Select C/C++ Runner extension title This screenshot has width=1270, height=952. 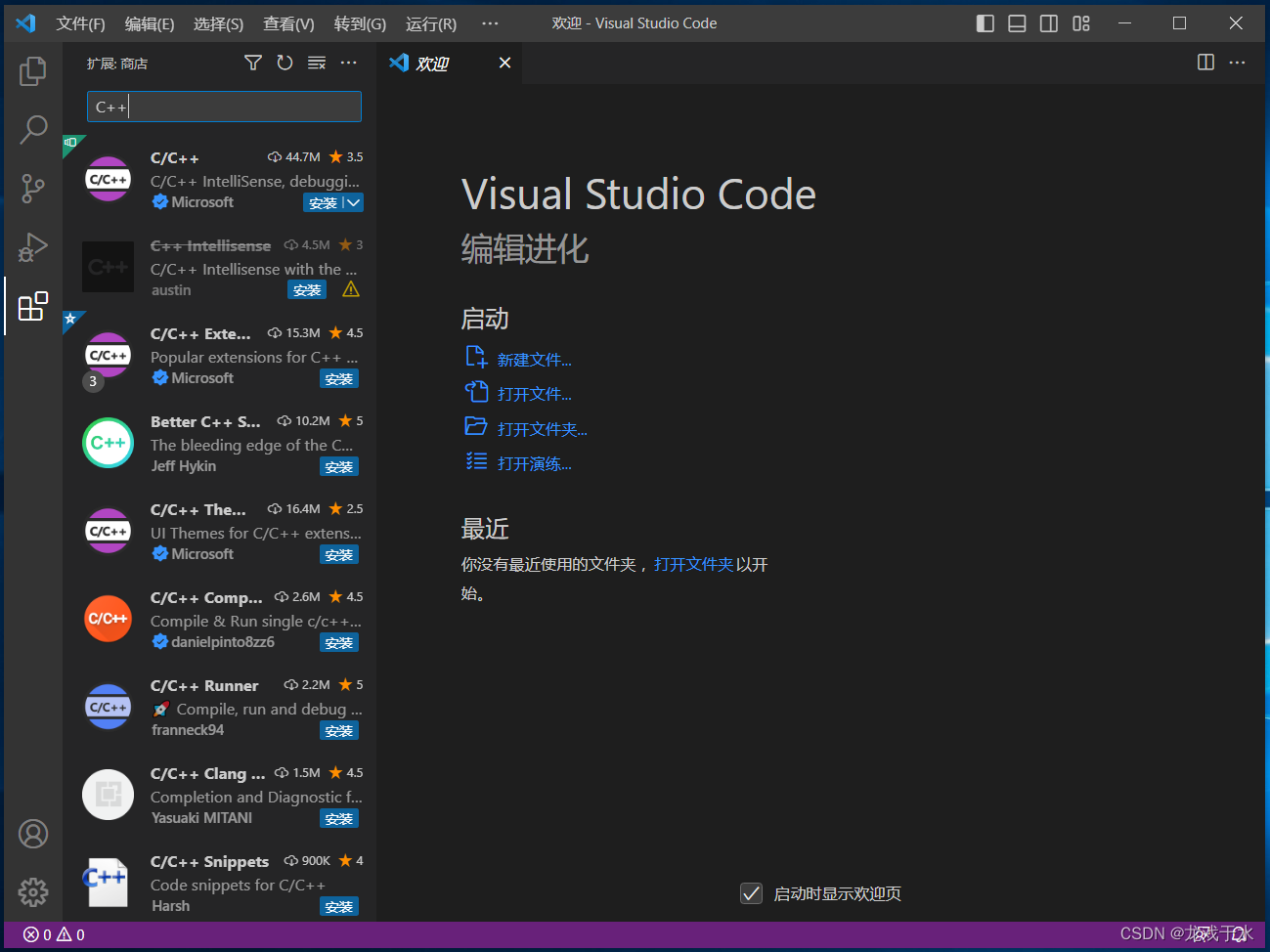(x=204, y=685)
